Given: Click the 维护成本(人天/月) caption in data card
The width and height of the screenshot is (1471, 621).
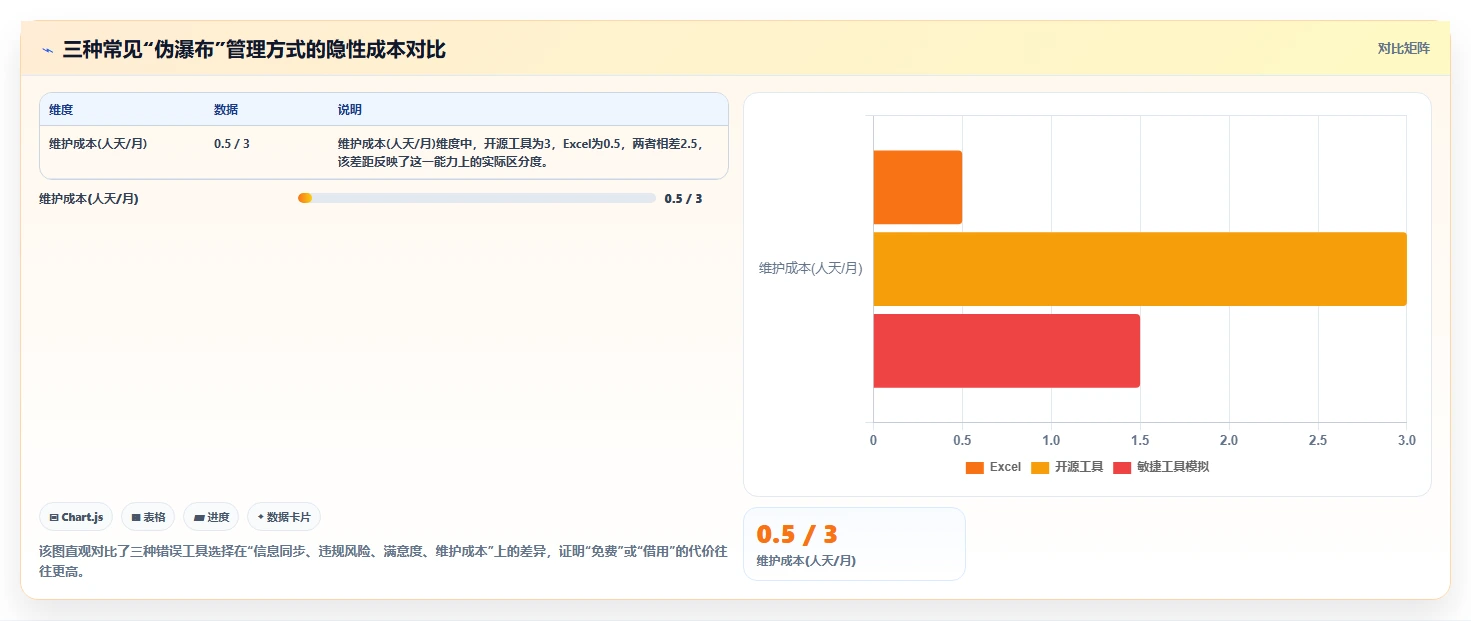Looking at the screenshot, I should click(806, 560).
